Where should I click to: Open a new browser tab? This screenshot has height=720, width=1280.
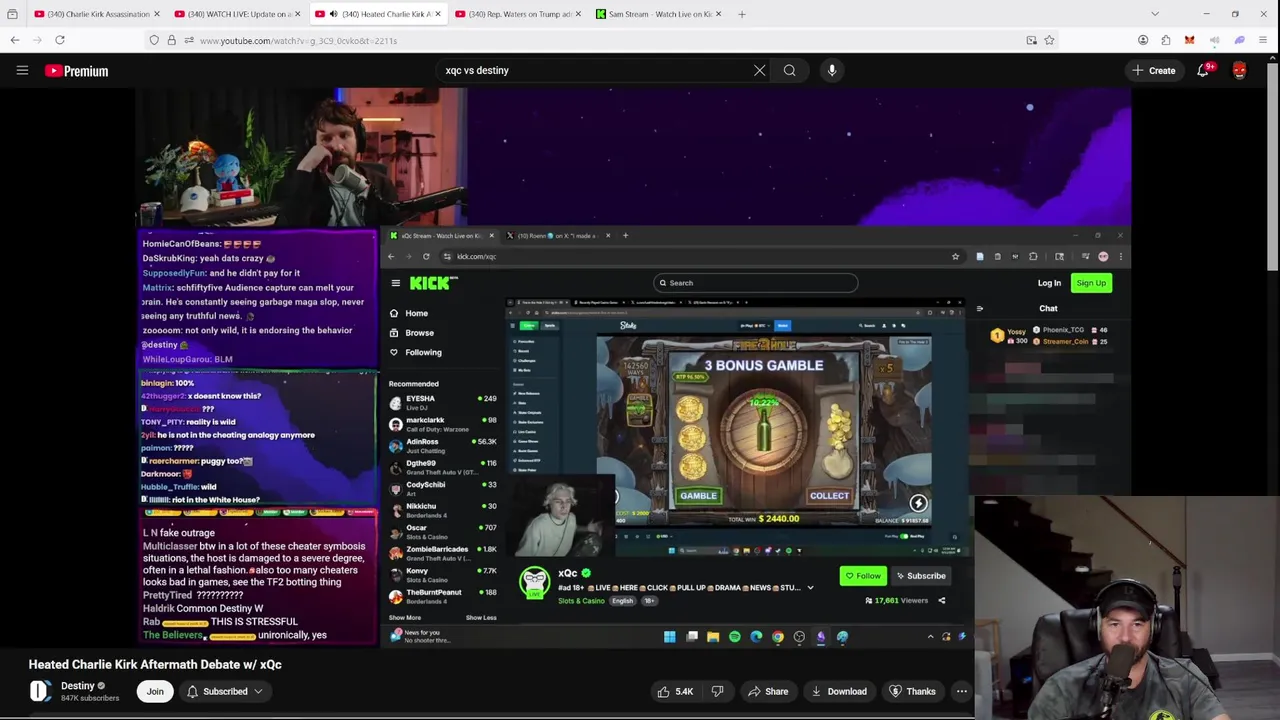741,14
